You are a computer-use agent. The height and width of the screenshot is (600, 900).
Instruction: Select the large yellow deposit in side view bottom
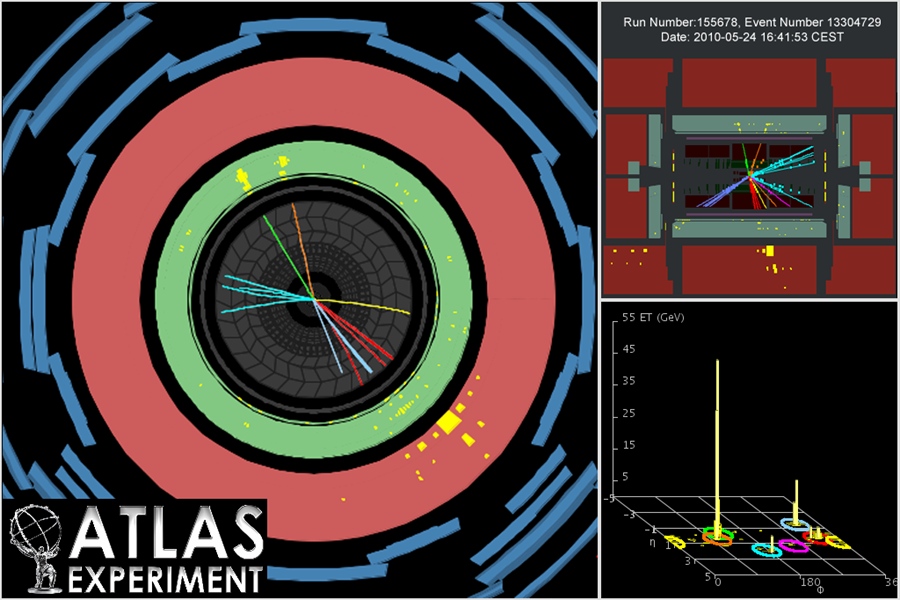click(770, 250)
